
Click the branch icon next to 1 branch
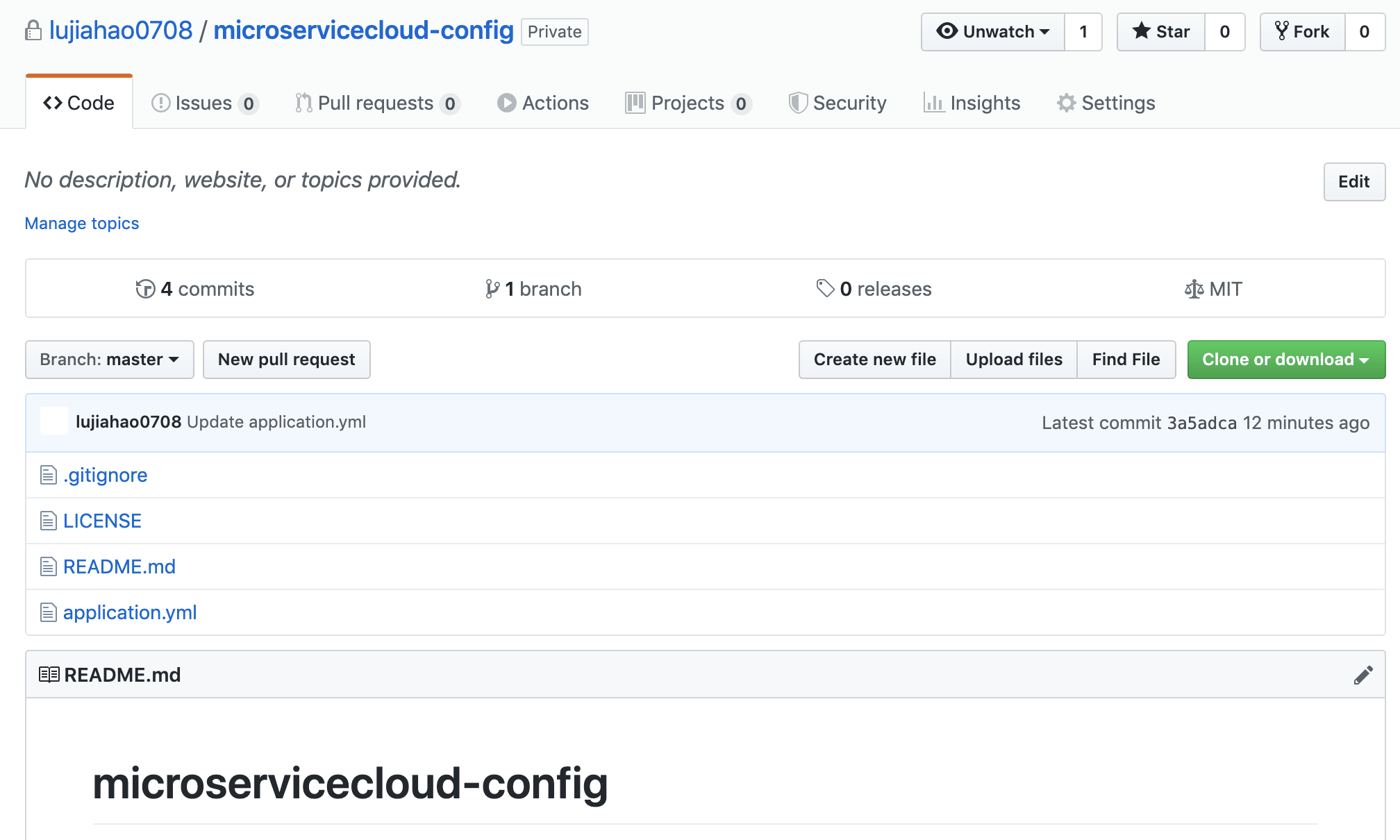492,289
